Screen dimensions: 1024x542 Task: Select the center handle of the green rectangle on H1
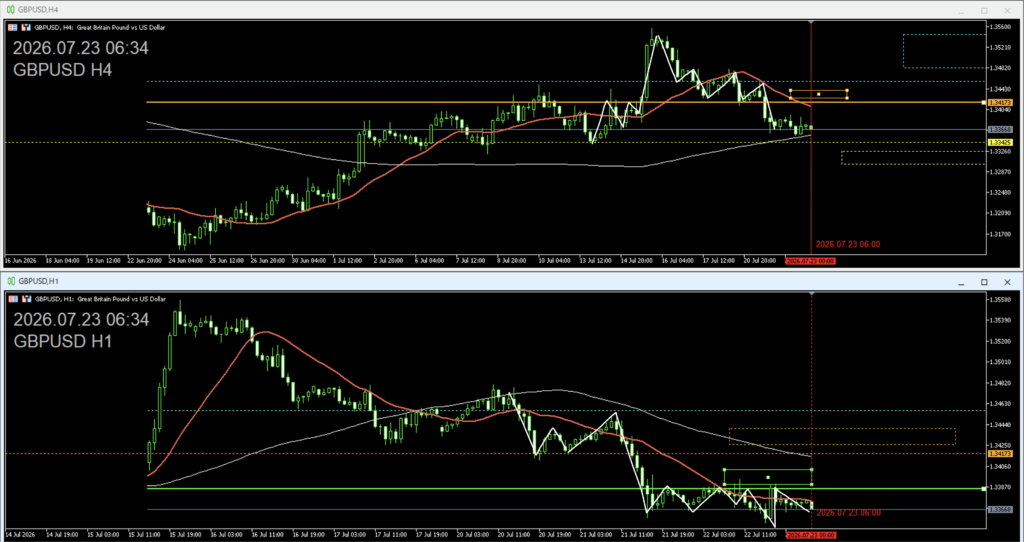(768, 477)
